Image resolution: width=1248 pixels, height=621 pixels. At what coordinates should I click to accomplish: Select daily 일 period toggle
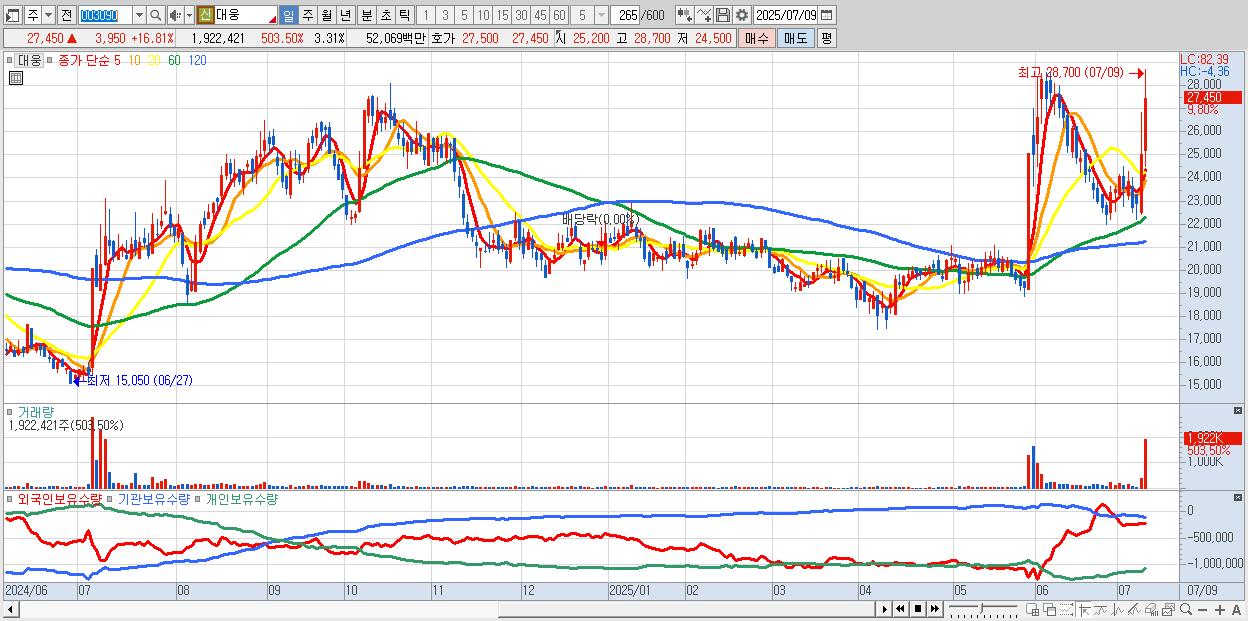(288, 15)
